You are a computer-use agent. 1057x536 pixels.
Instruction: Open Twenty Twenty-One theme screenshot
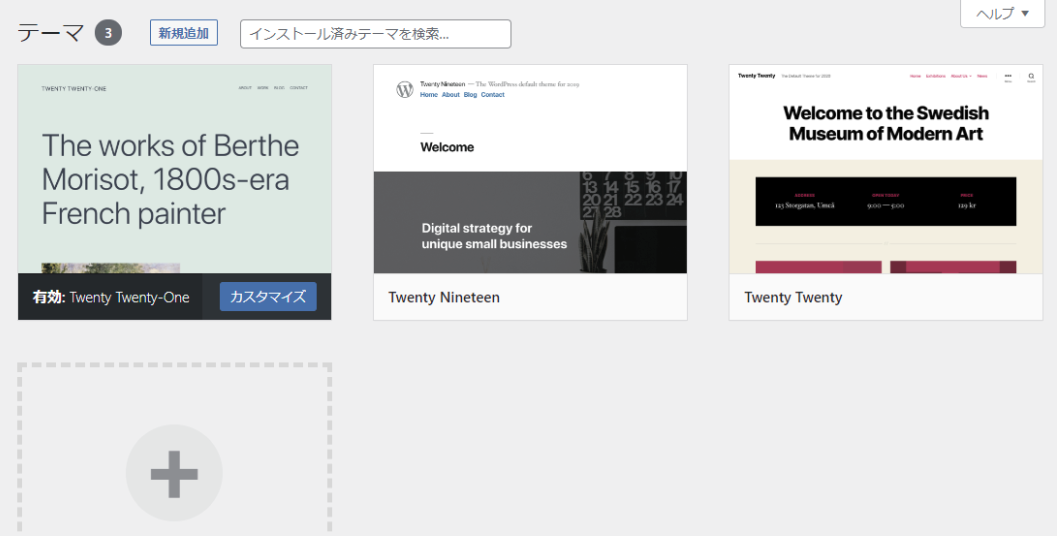(175, 169)
